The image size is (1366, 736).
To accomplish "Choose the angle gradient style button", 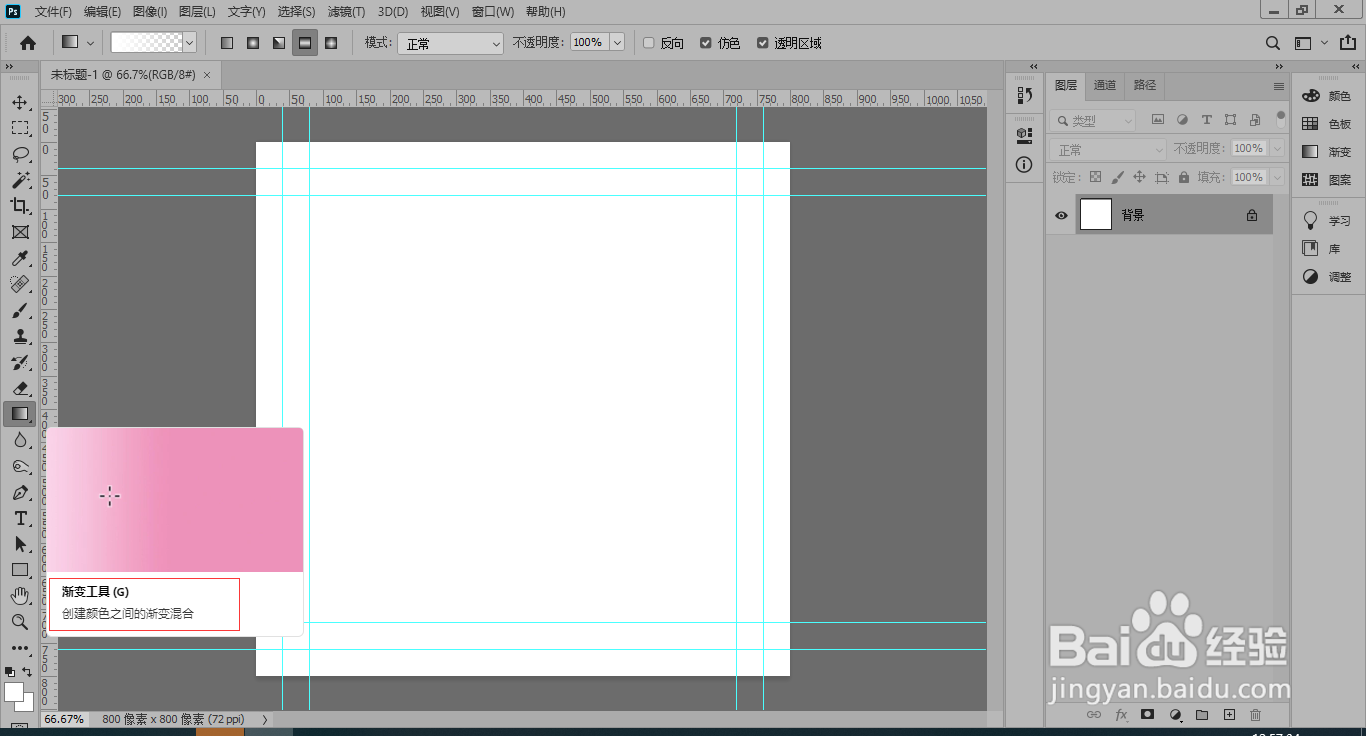I will click(279, 43).
